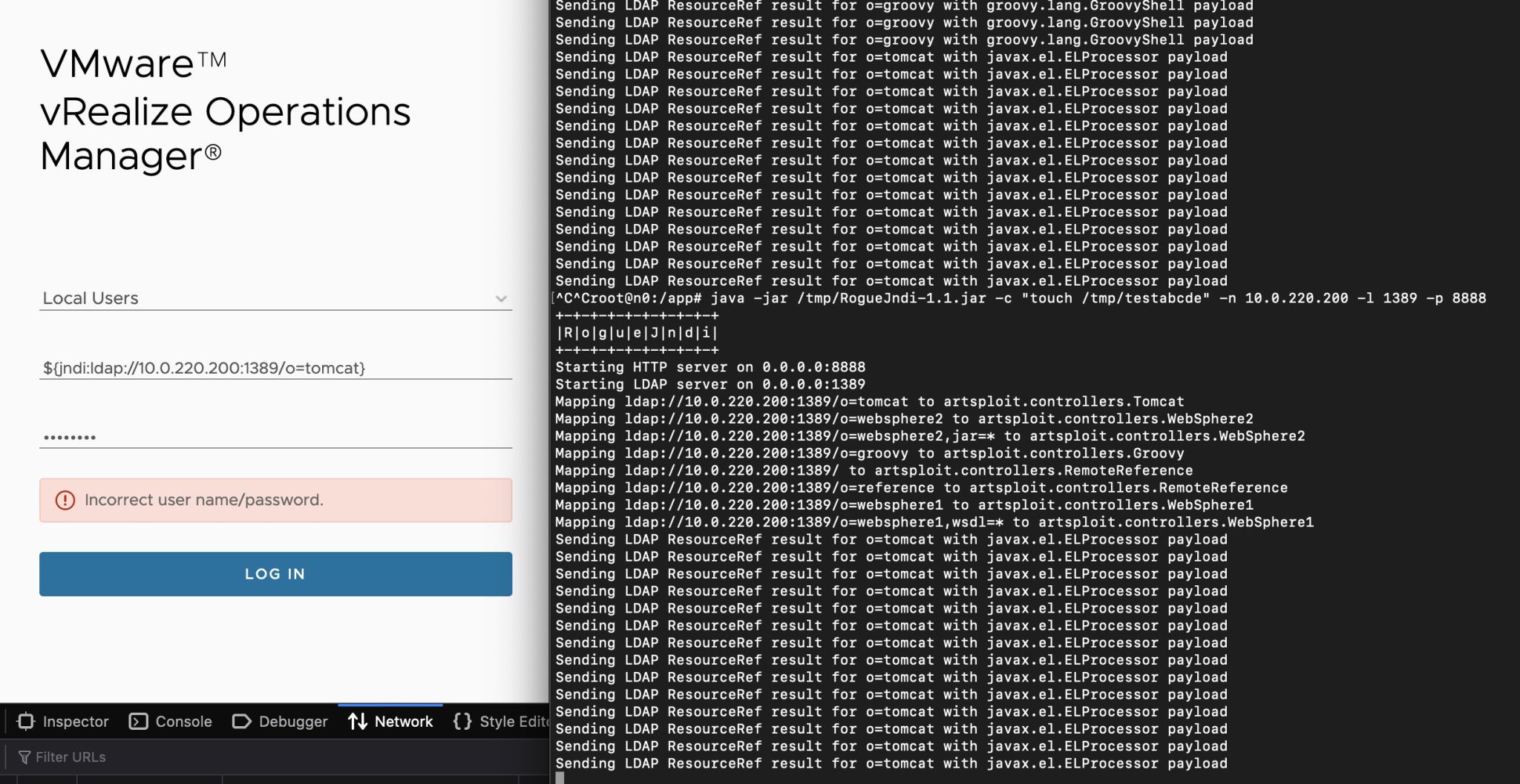Click the funnel icon next to Filter URLs
The image size is (1520, 784).
click(24, 757)
